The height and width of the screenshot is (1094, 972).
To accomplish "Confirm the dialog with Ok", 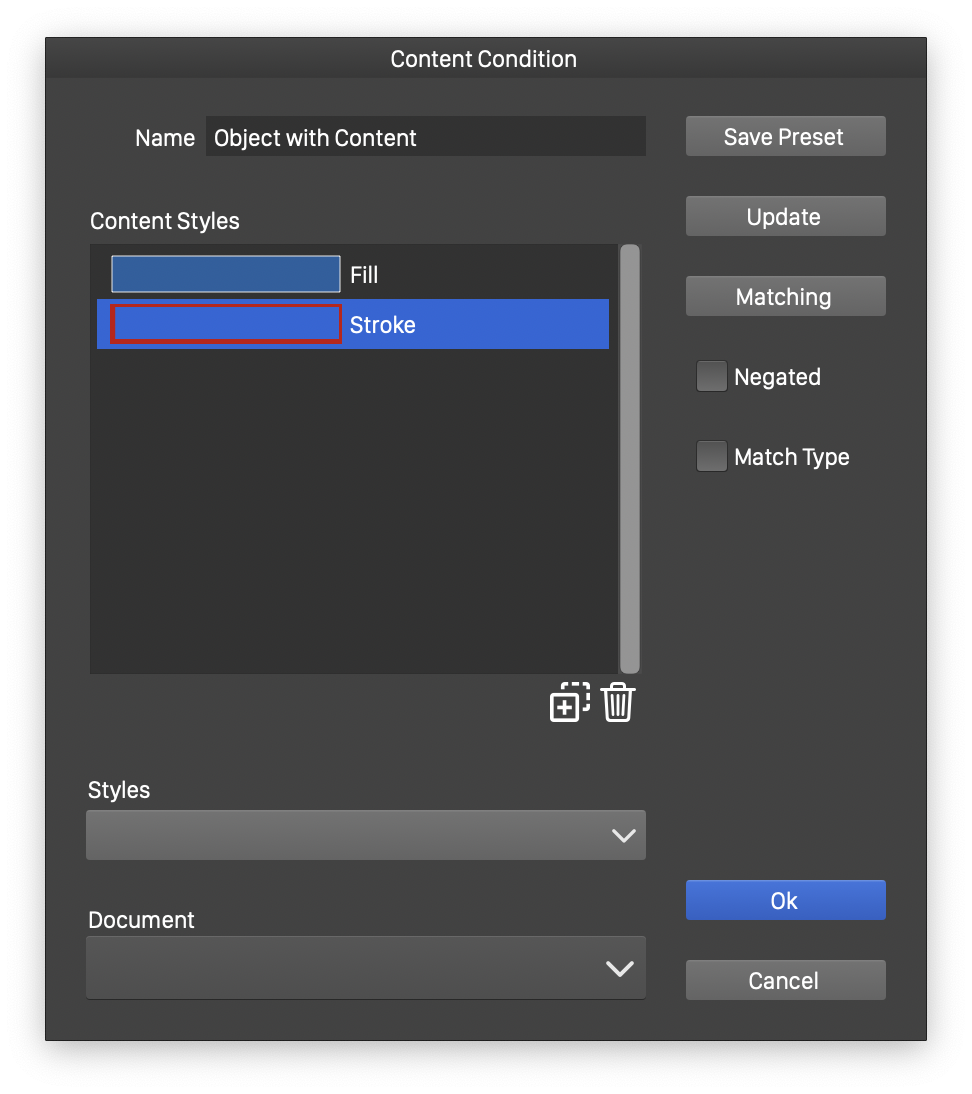I will pyautogui.click(x=785, y=900).
